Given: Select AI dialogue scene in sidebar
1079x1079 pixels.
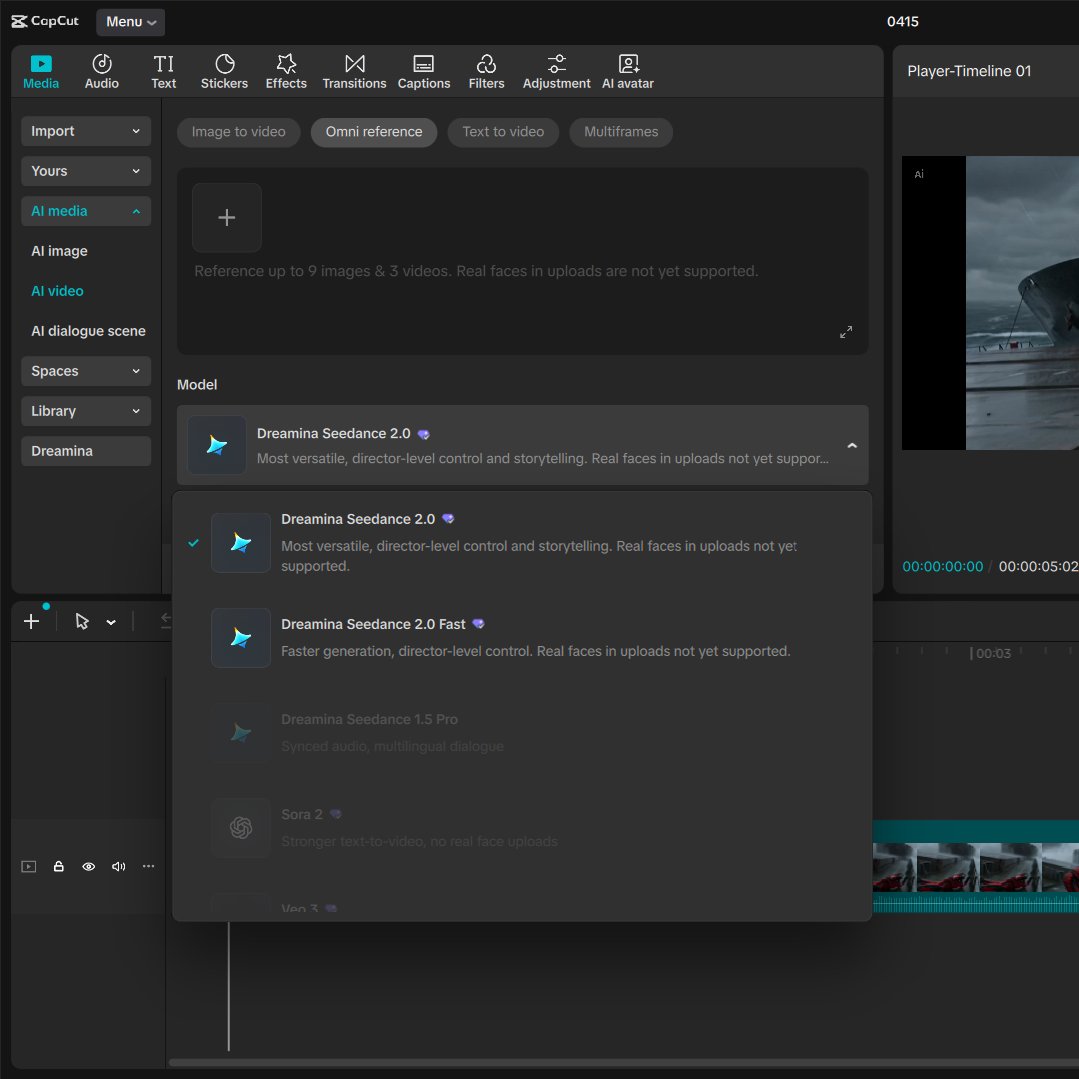Looking at the screenshot, I should pyautogui.click(x=88, y=331).
